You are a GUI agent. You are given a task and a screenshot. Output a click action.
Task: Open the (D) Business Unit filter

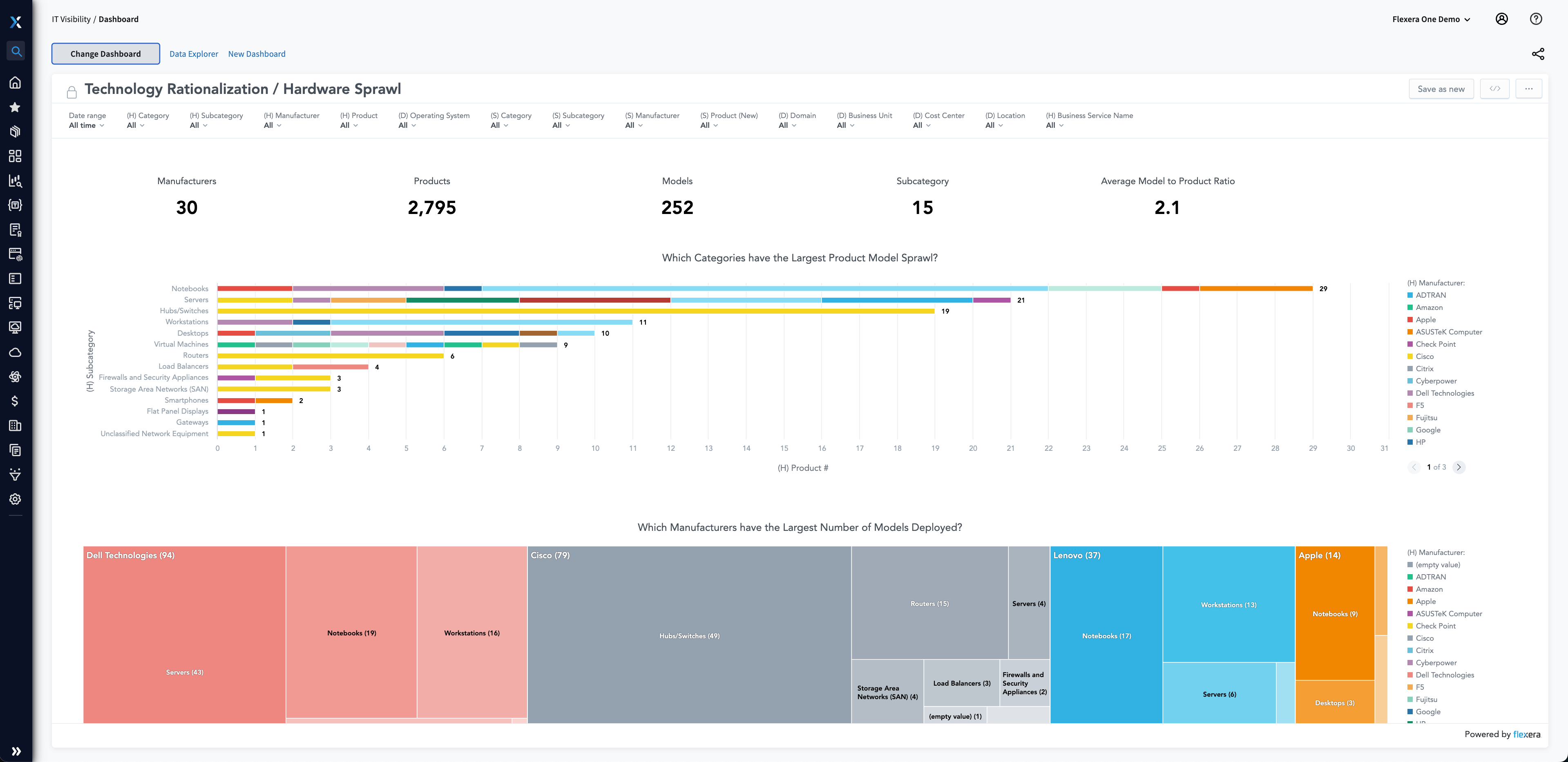click(x=845, y=125)
